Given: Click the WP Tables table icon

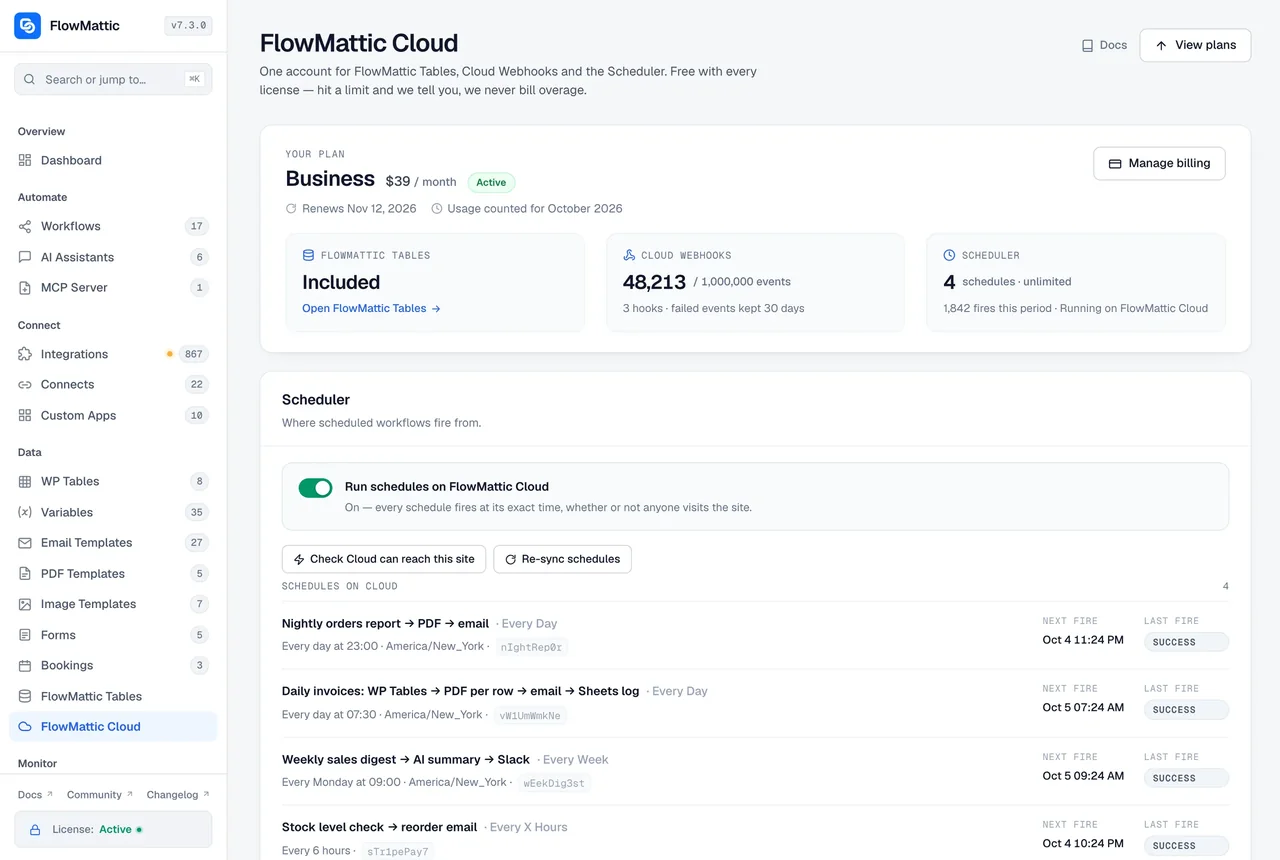Looking at the screenshot, I should coord(25,481).
